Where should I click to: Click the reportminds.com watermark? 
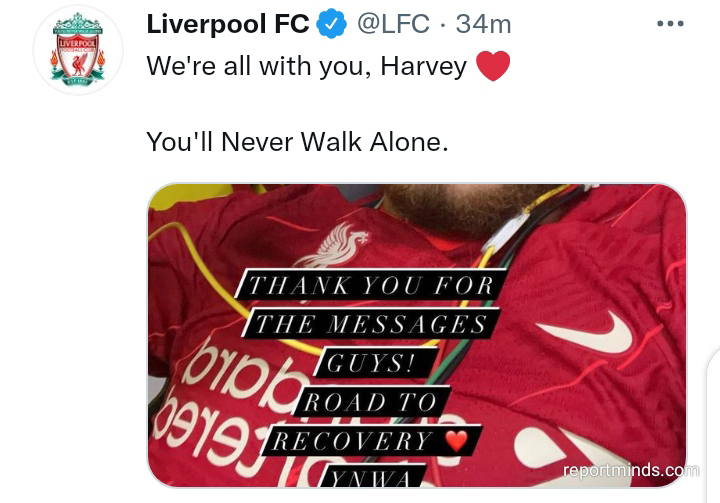pos(631,470)
